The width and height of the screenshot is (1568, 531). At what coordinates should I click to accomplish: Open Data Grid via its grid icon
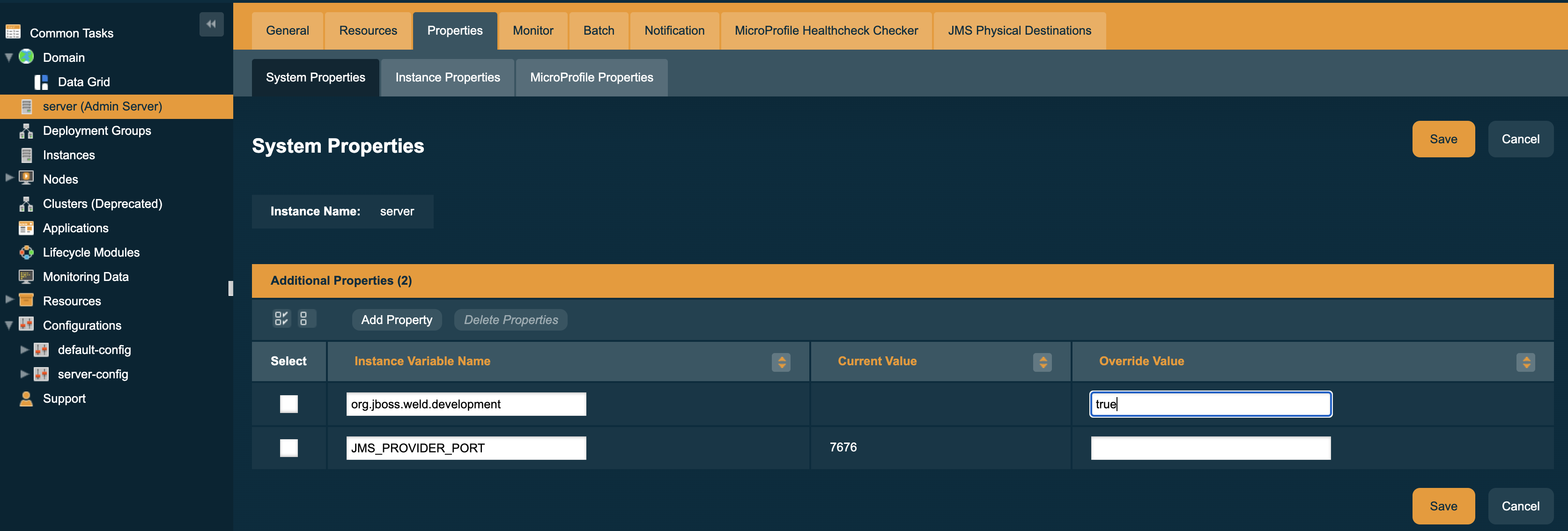point(40,81)
